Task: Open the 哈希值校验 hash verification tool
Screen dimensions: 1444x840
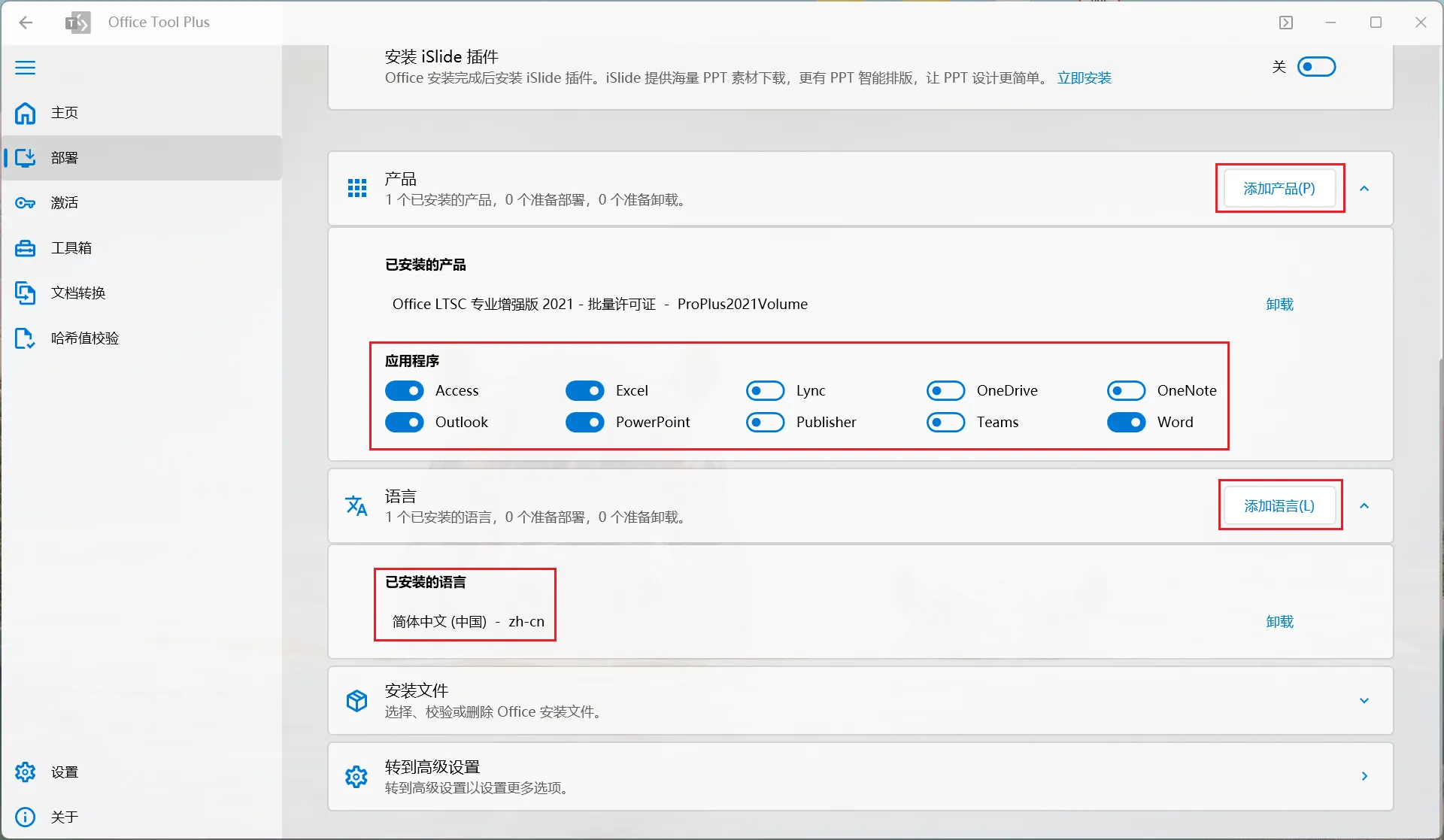Action: point(84,338)
